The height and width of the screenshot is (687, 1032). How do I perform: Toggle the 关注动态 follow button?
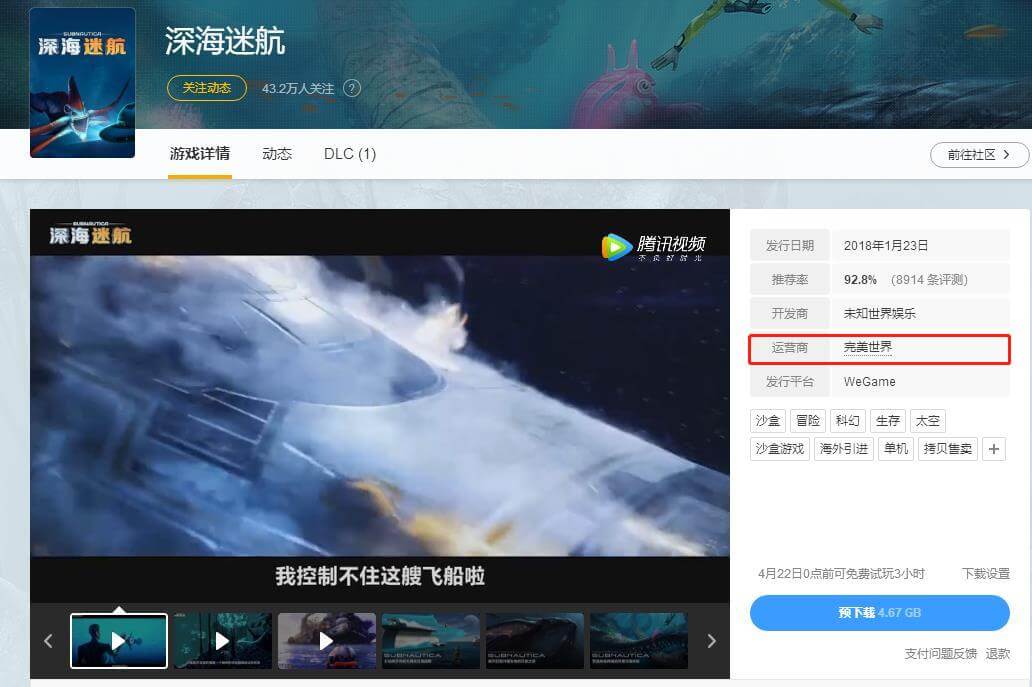[x=207, y=88]
